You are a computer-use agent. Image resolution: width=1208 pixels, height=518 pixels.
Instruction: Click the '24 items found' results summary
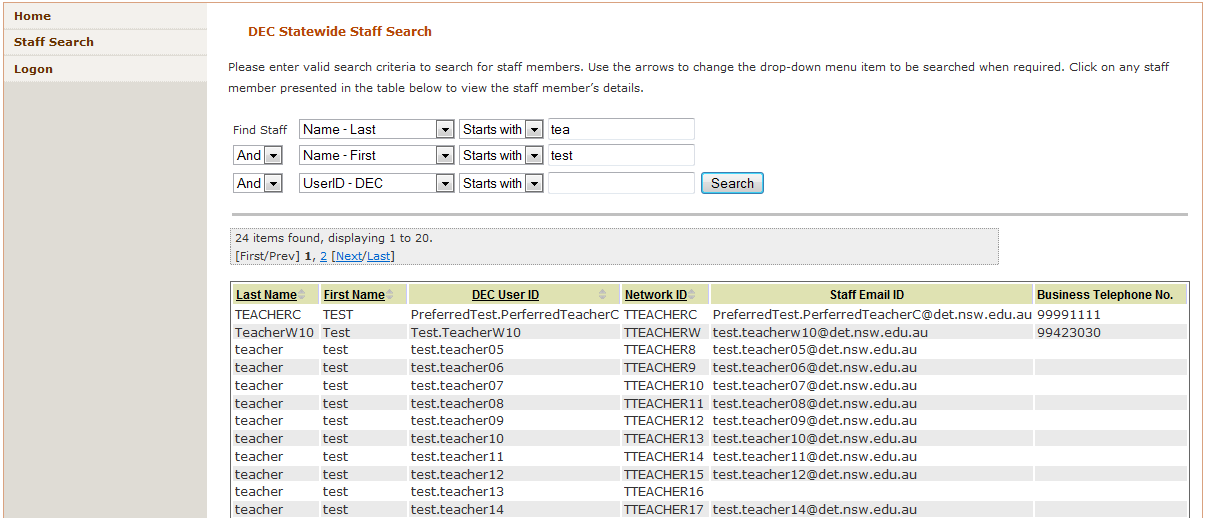click(x=334, y=239)
